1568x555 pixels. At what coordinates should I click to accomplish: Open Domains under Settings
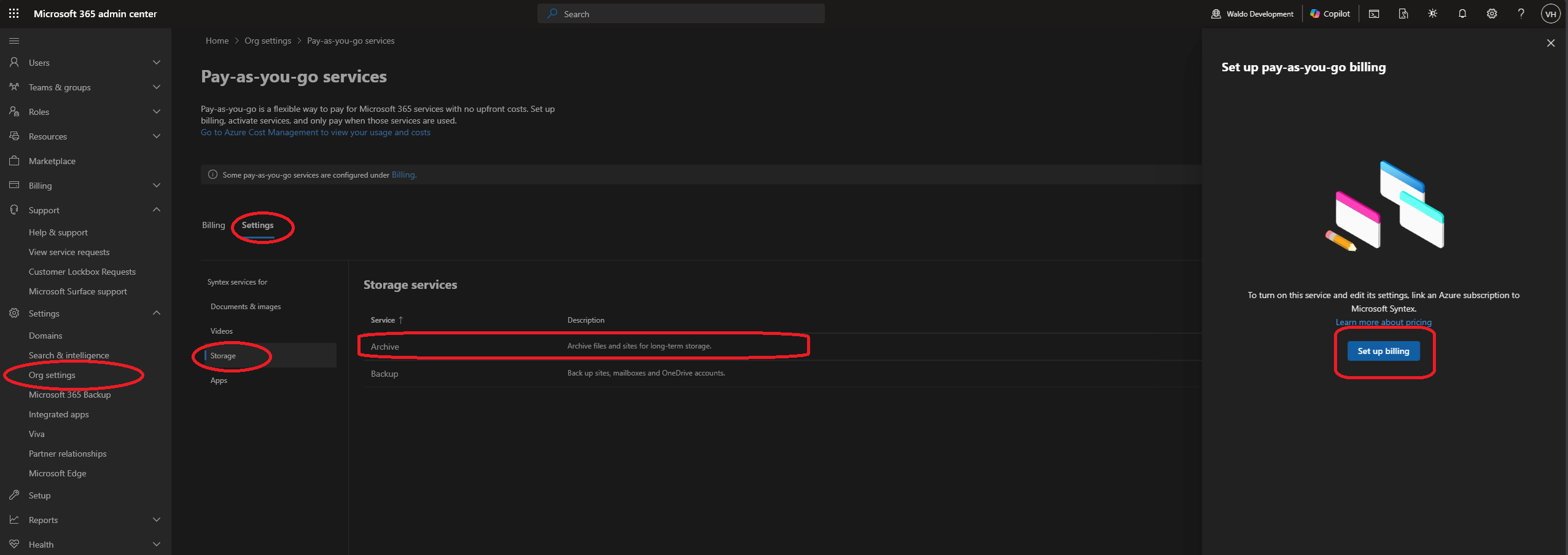pos(45,336)
